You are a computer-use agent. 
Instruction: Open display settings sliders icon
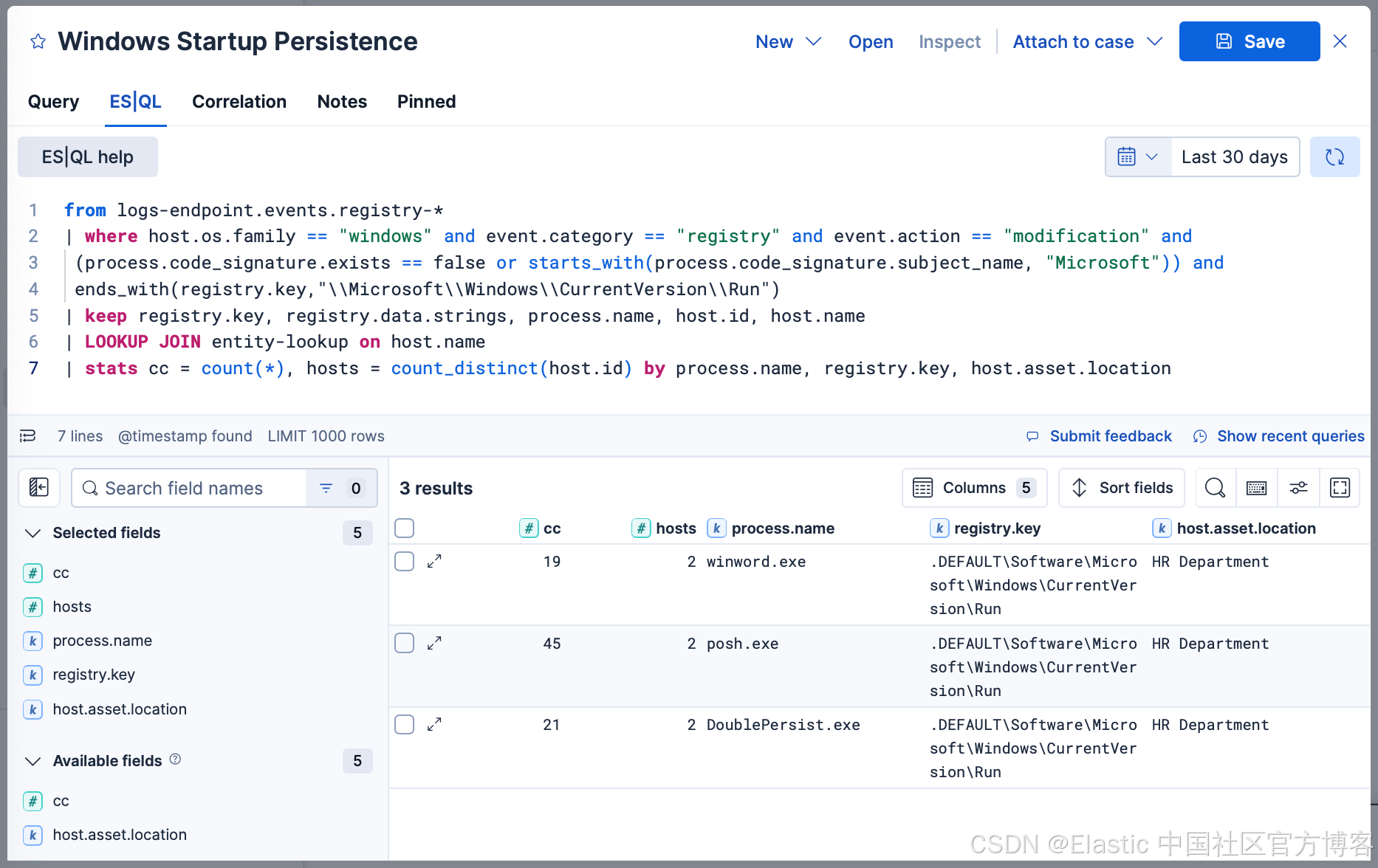1298,488
